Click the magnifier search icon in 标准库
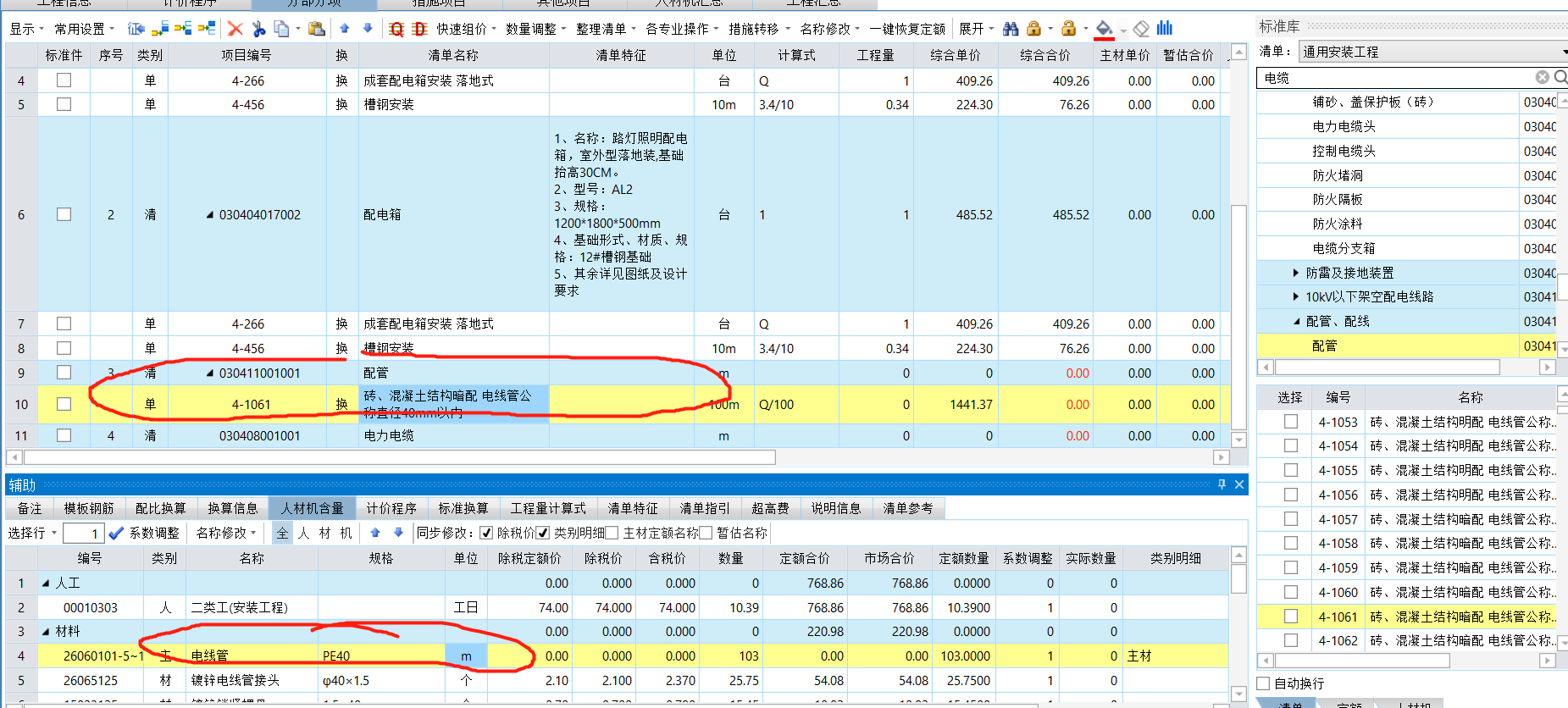 coord(1560,77)
